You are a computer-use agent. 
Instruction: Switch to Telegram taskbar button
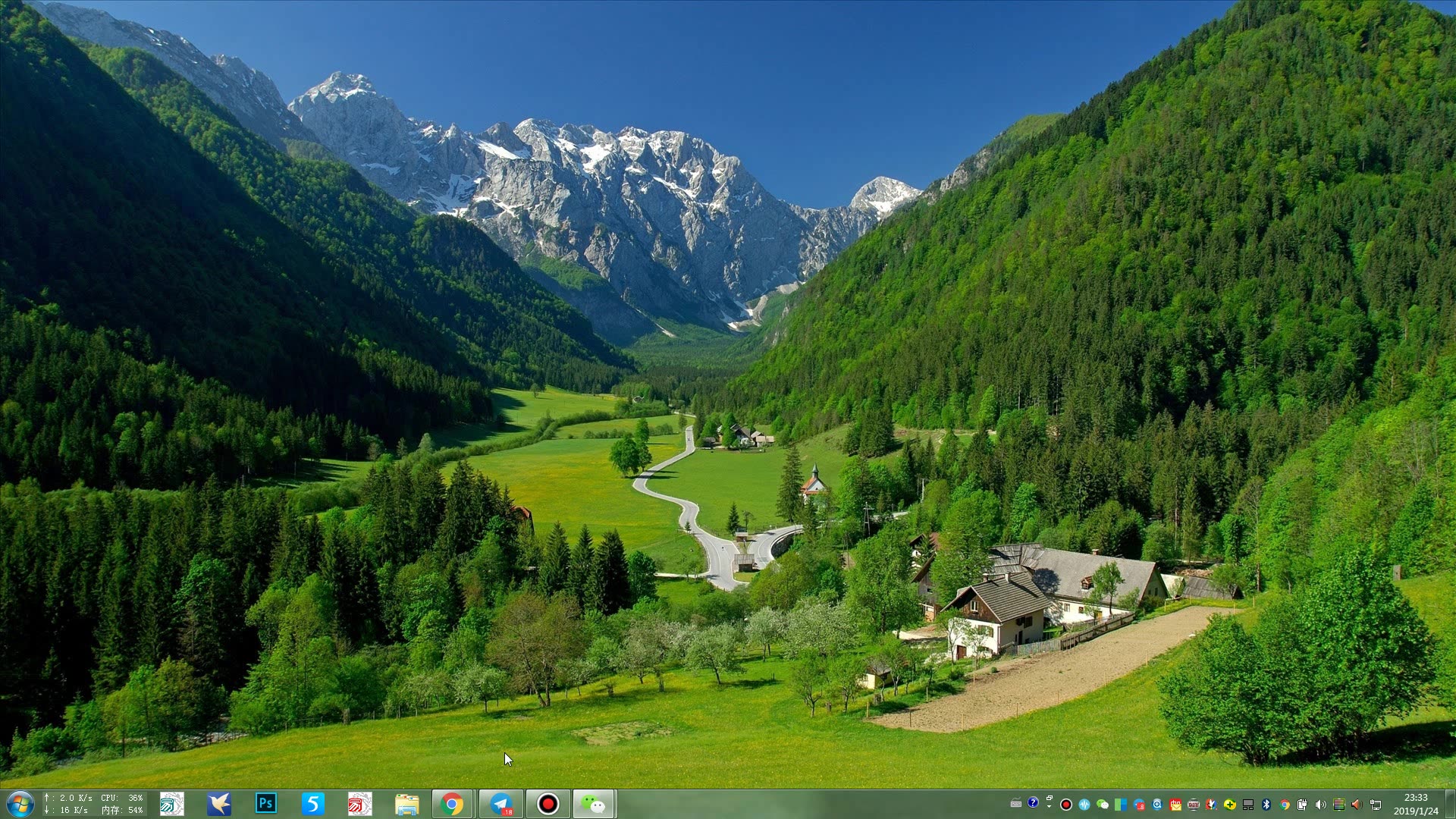[x=500, y=804]
